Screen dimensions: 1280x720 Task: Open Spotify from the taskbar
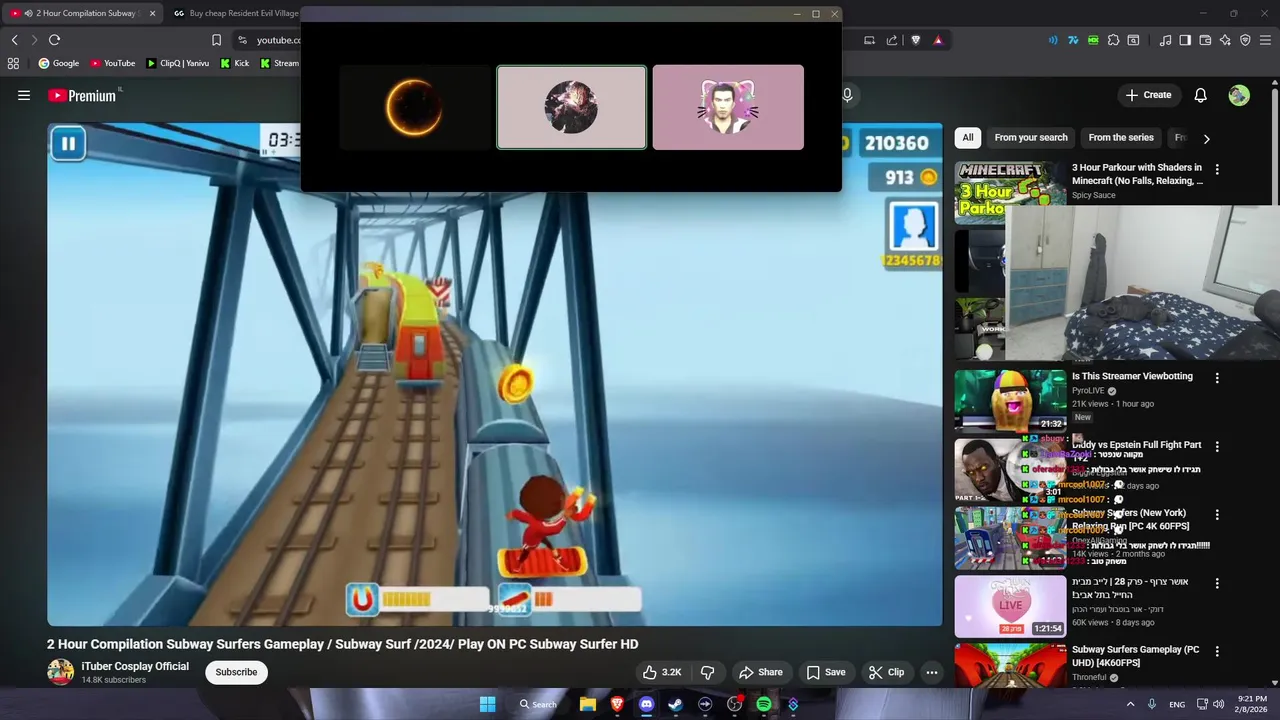pyautogui.click(x=764, y=704)
